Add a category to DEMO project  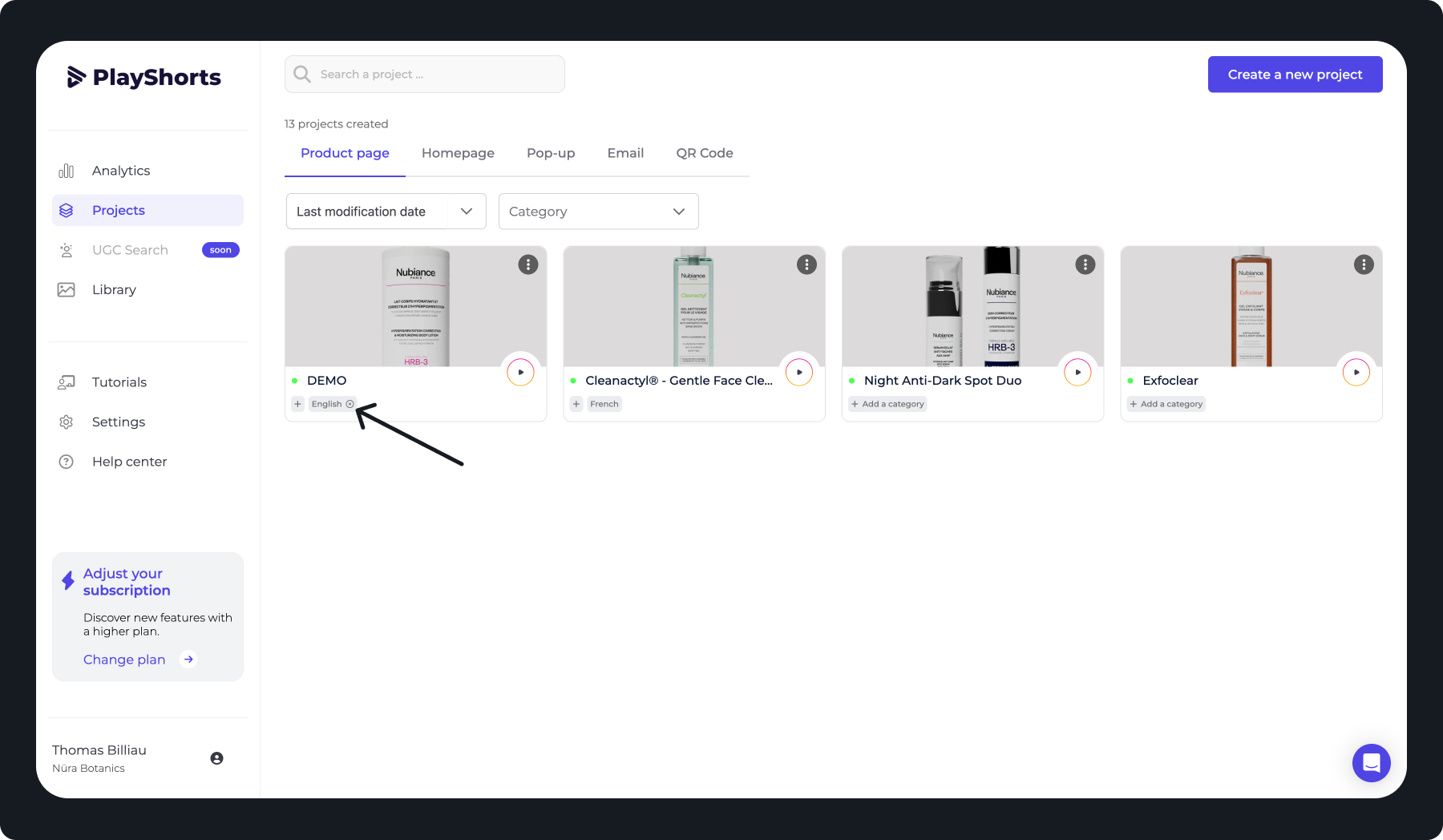297,404
